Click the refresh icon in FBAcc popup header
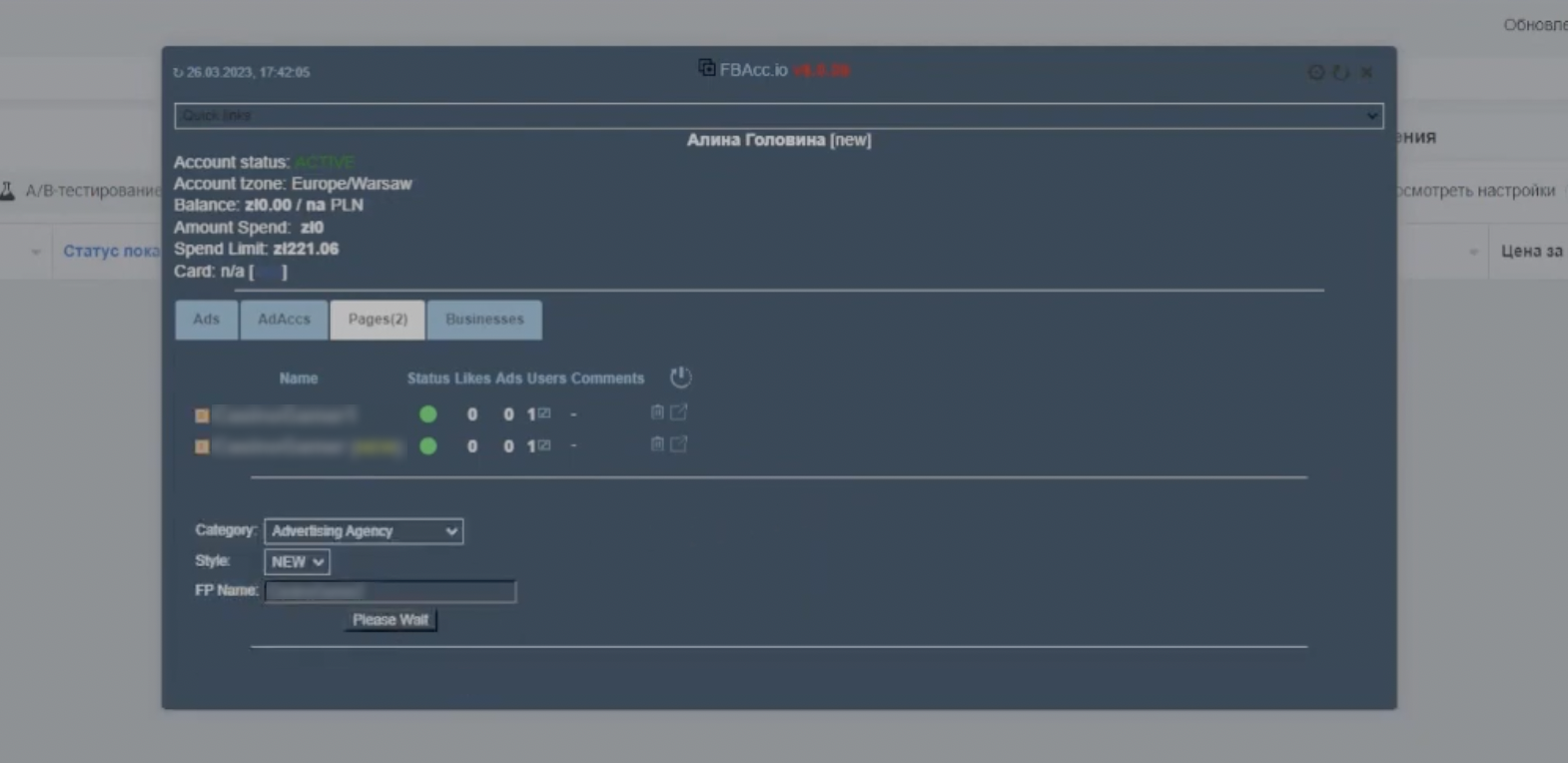This screenshot has width=1568, height=763. tap(1341, 72)
